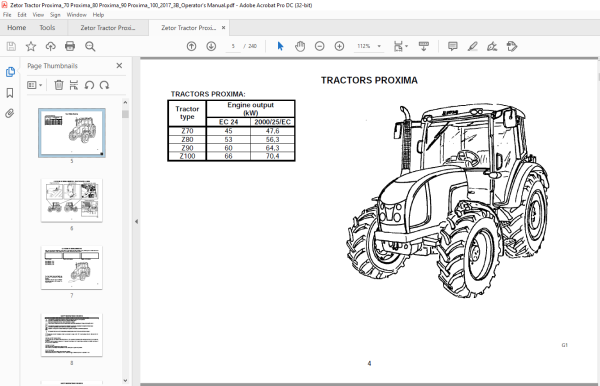Collapse the navigation pane with arrow
This screenshot has height=386, width=600.
(x=136, y=222)
